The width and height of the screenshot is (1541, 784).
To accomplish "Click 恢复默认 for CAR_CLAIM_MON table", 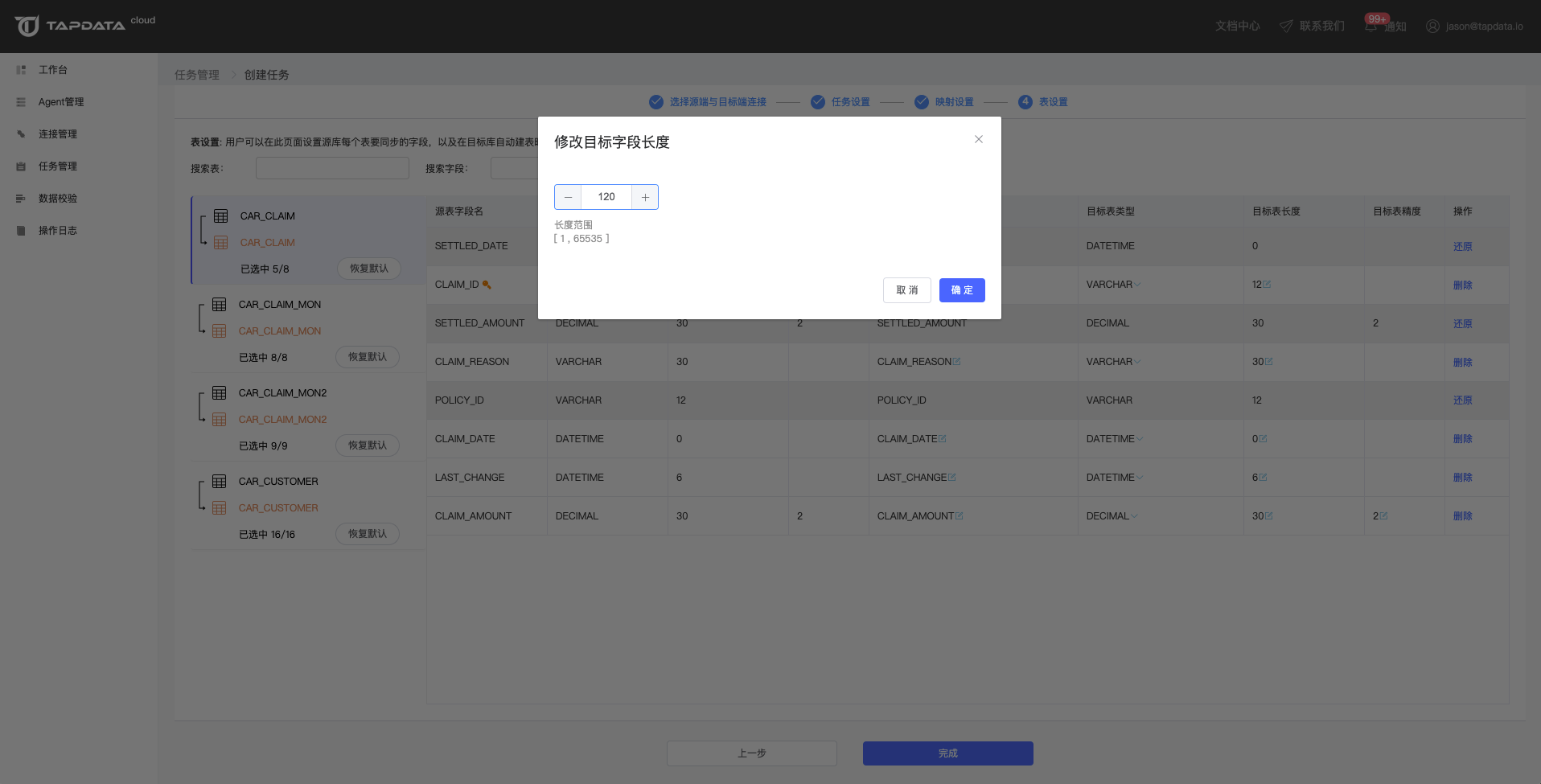I will [x=368, y=357].
